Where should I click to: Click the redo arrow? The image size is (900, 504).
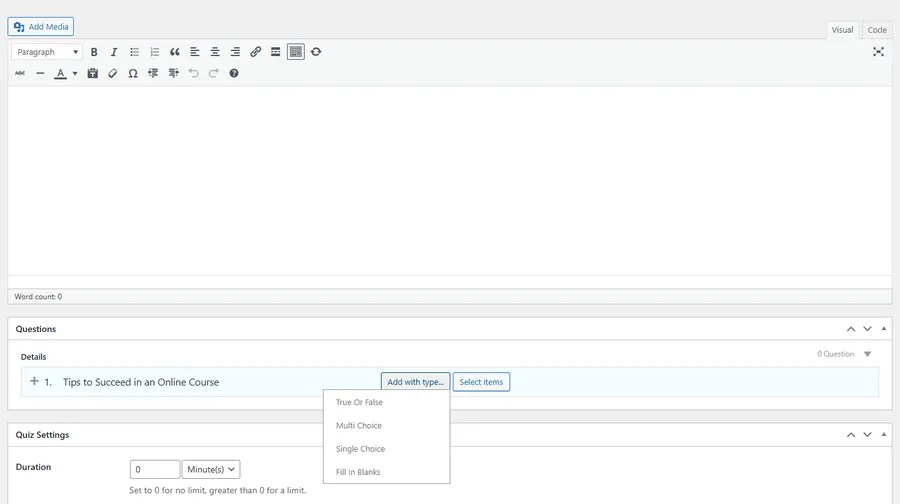[x=214, y=73]
